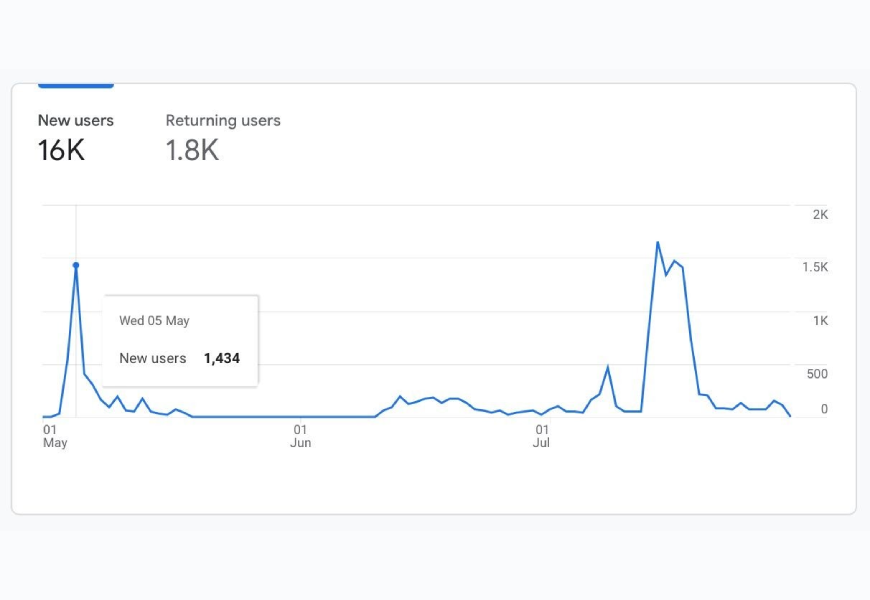Click the 500 y-axis label
Image resolution: width=870 pixels, height=600 pixels.
click(x=817, y=374)
